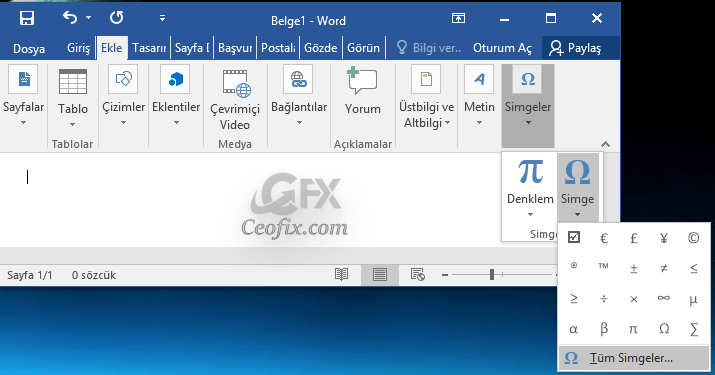Click the Bilgi ver search box
The width and height of the screenshot is (715, 375).
coord(429,48)
